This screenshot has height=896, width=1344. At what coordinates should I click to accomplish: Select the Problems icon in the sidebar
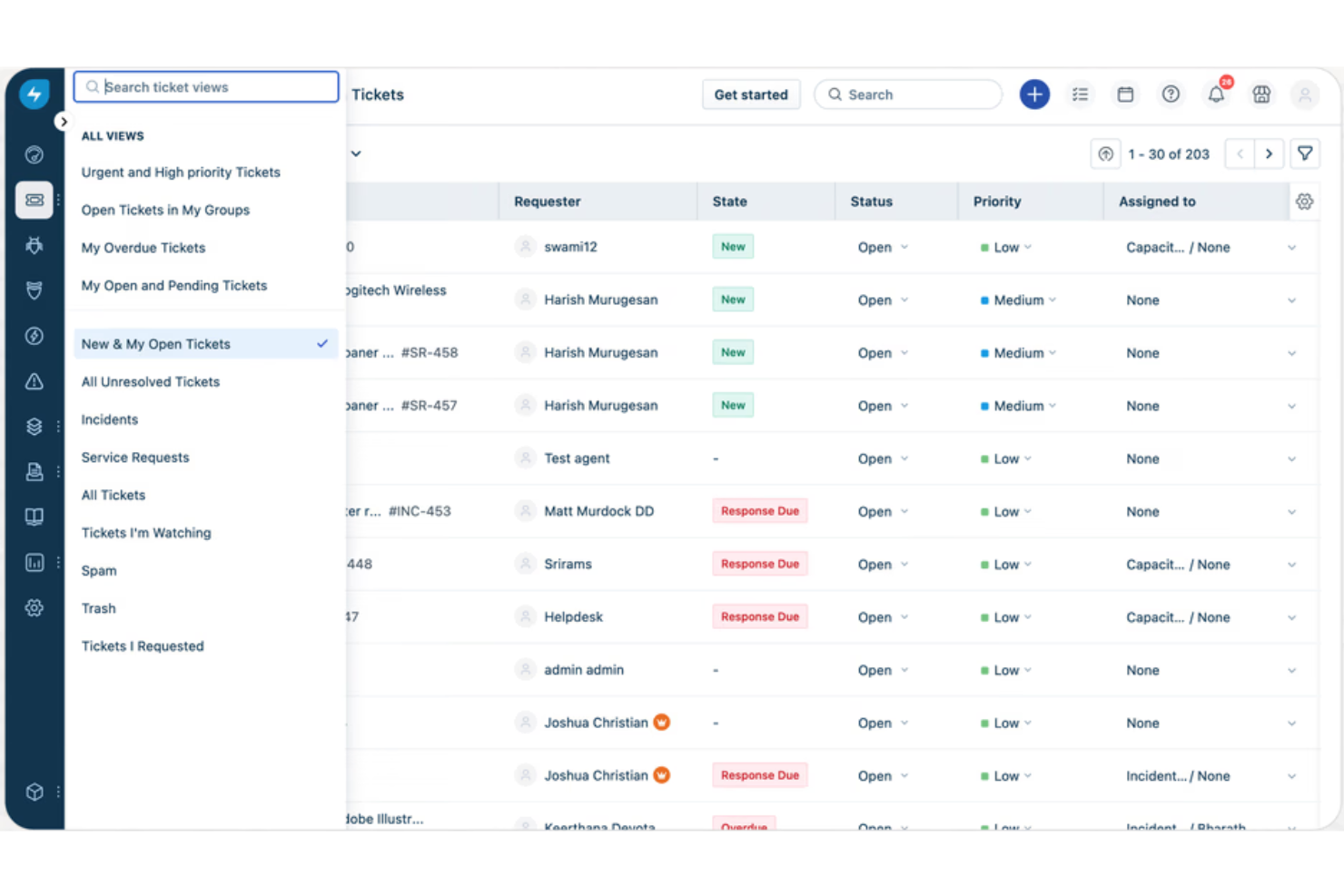point(35,245)
